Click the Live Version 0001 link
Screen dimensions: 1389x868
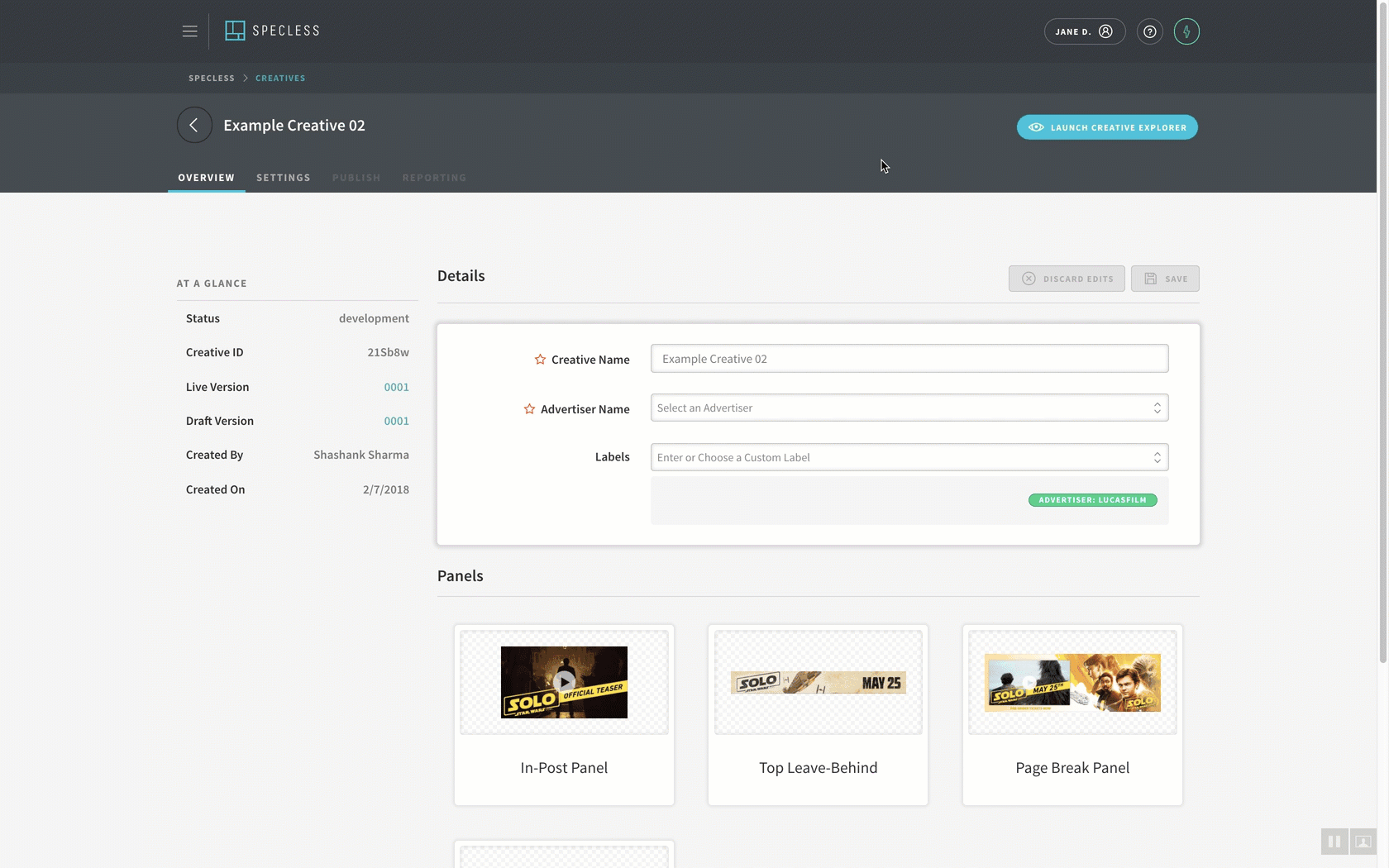point(396,387)
